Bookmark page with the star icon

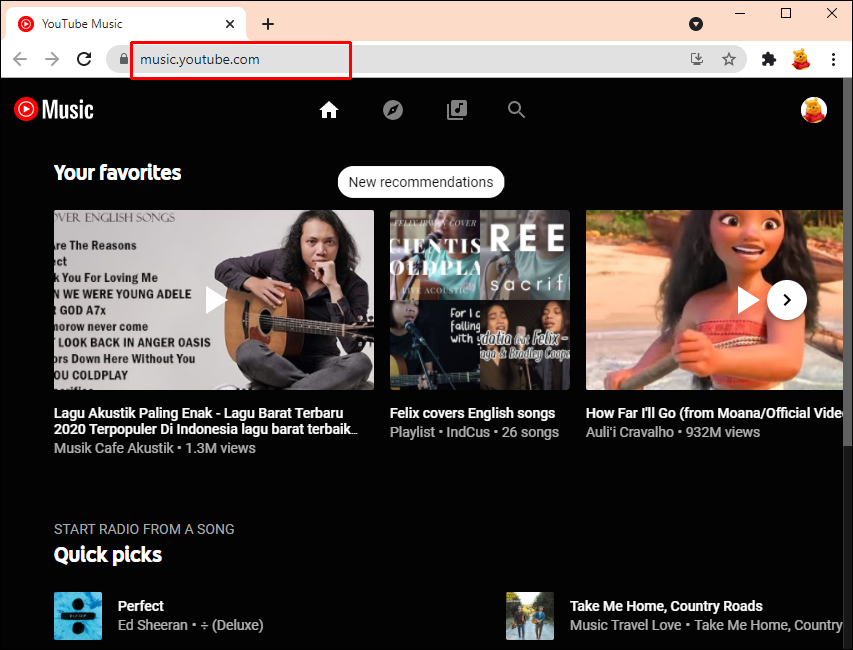pyautogui.click(x=729, y=60)
